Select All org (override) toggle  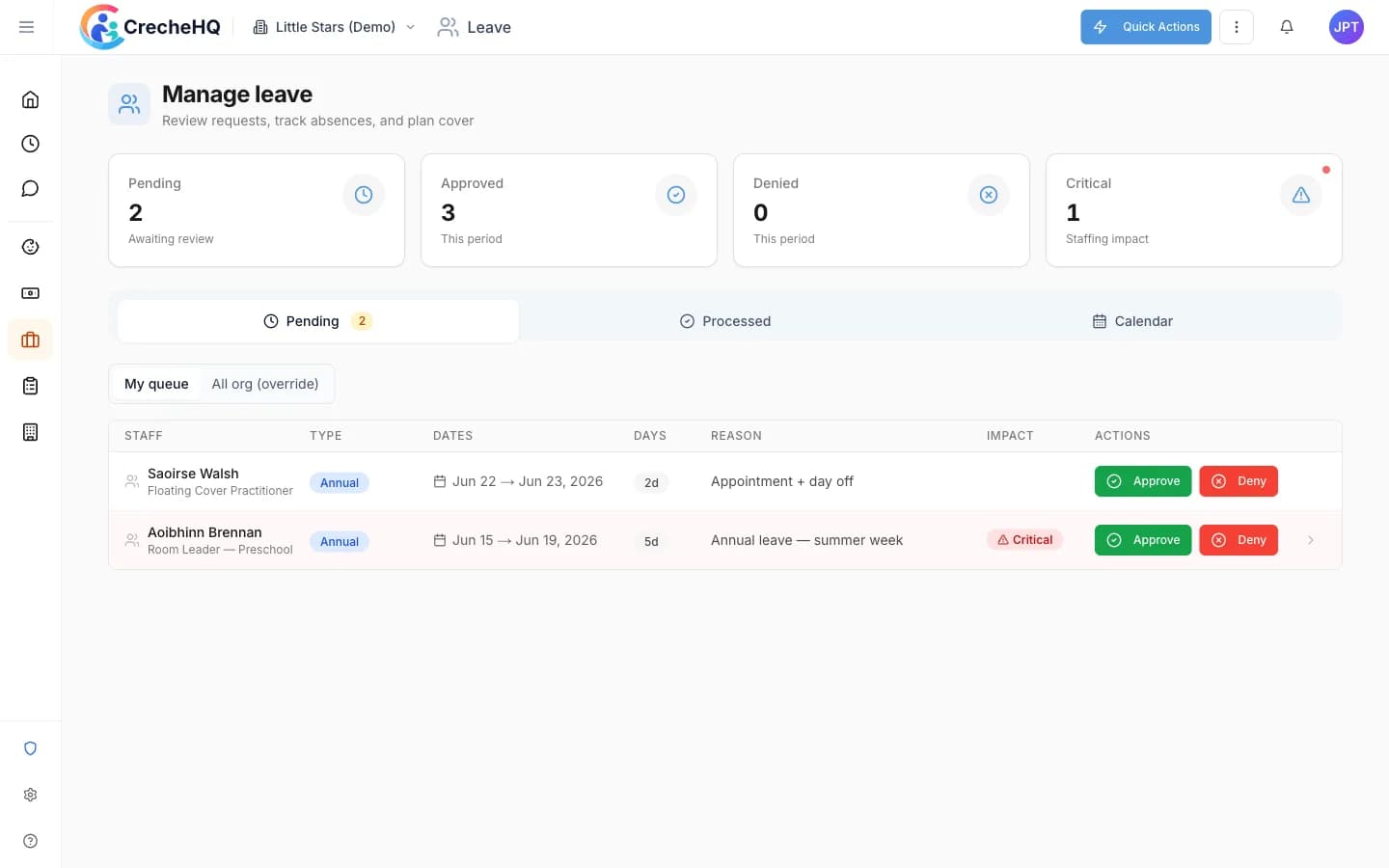265,384
